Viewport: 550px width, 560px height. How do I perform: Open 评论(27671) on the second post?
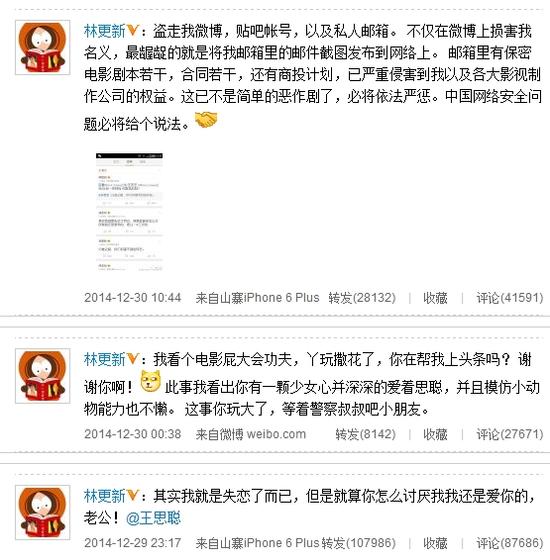coord(510,434)
